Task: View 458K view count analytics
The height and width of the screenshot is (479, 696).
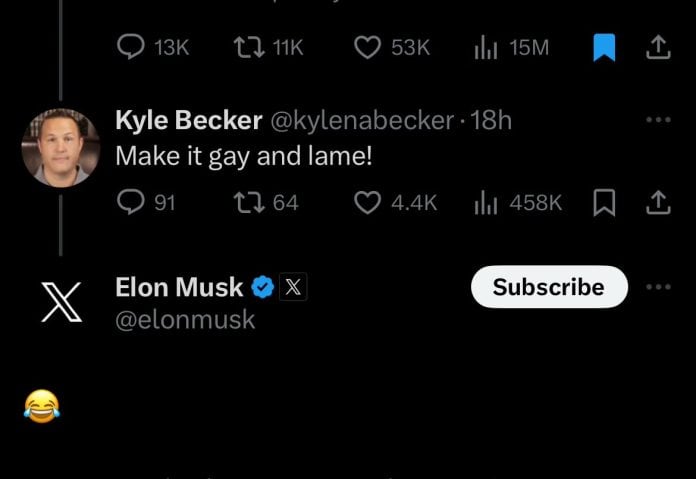Action: click(x=487, y=203)
